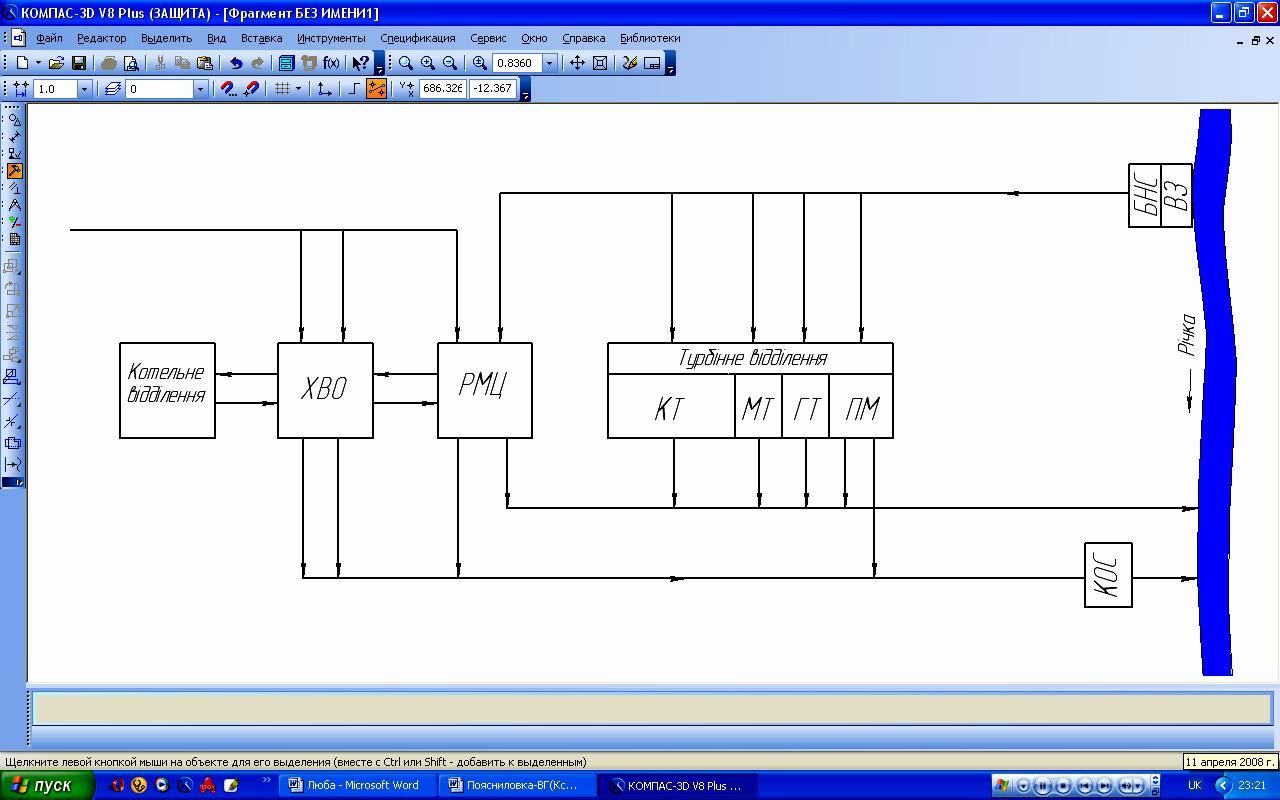Open the grid options dropdown arrow
1280x800 pixels.
coord(298,89)
